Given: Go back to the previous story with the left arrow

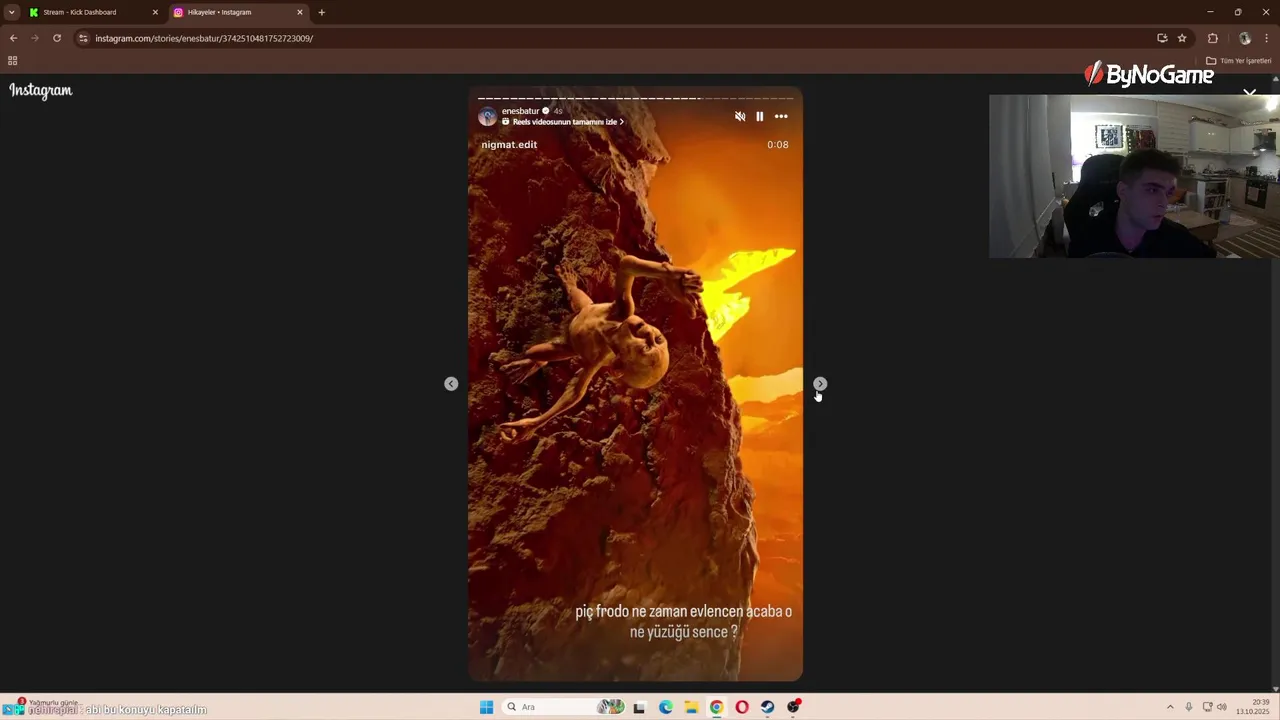Looking at the screenshot, I should [451, 384].
